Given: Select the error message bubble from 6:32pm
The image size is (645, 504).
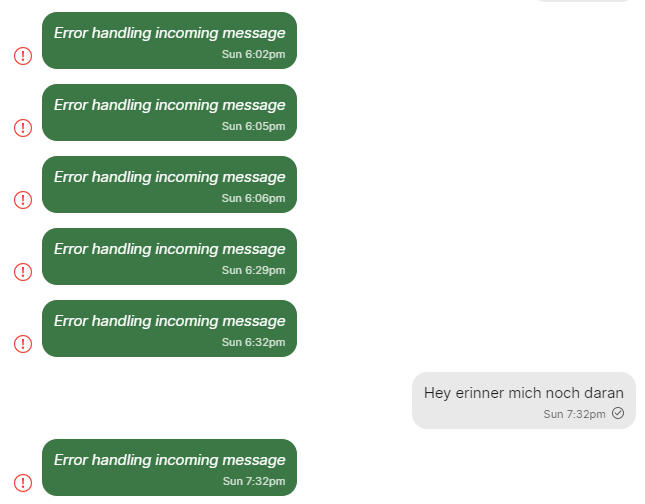Looking at the screenshot, I should point(169,328).
